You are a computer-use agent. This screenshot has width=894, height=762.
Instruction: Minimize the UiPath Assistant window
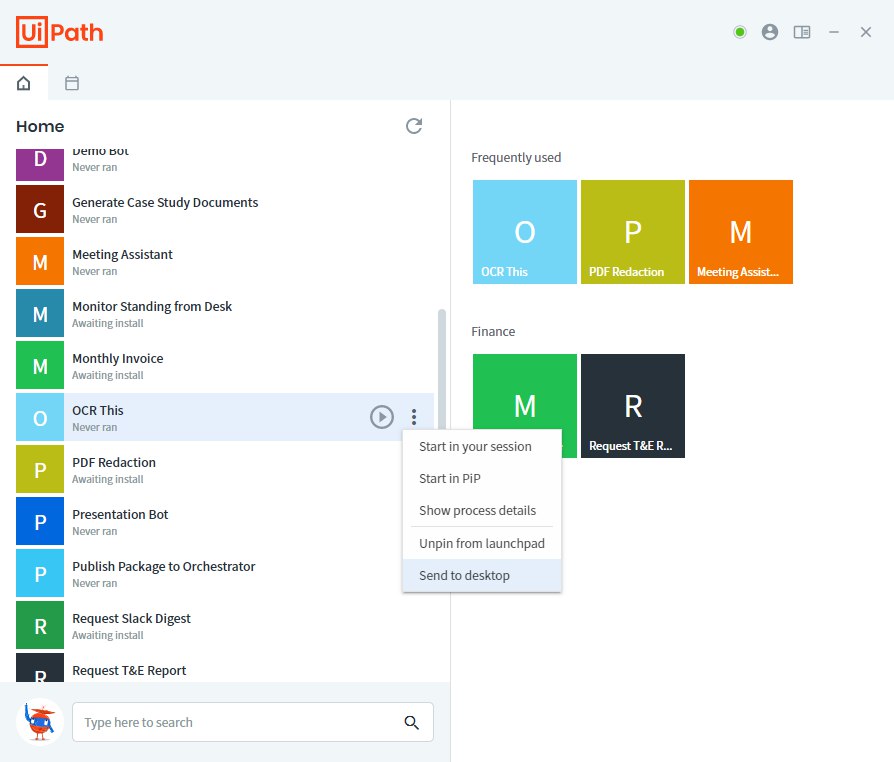834,32
